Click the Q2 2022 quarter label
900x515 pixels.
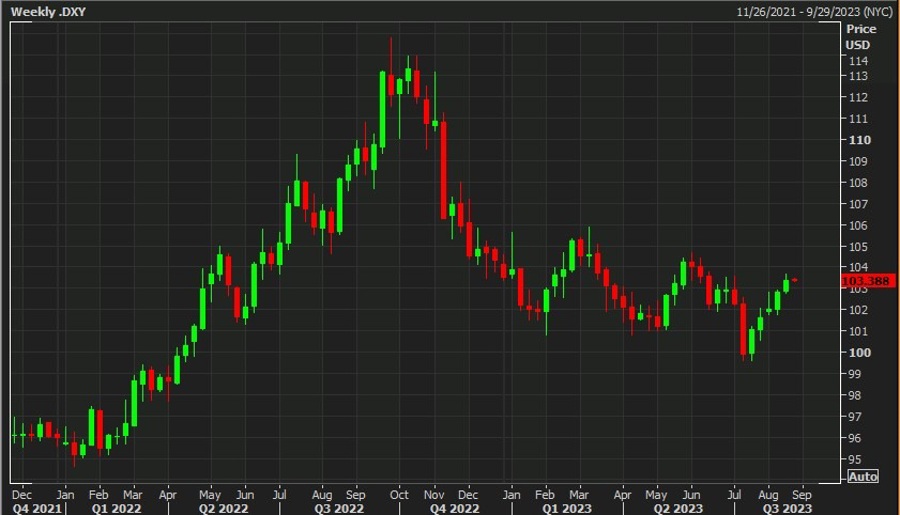tap(223, 509)
